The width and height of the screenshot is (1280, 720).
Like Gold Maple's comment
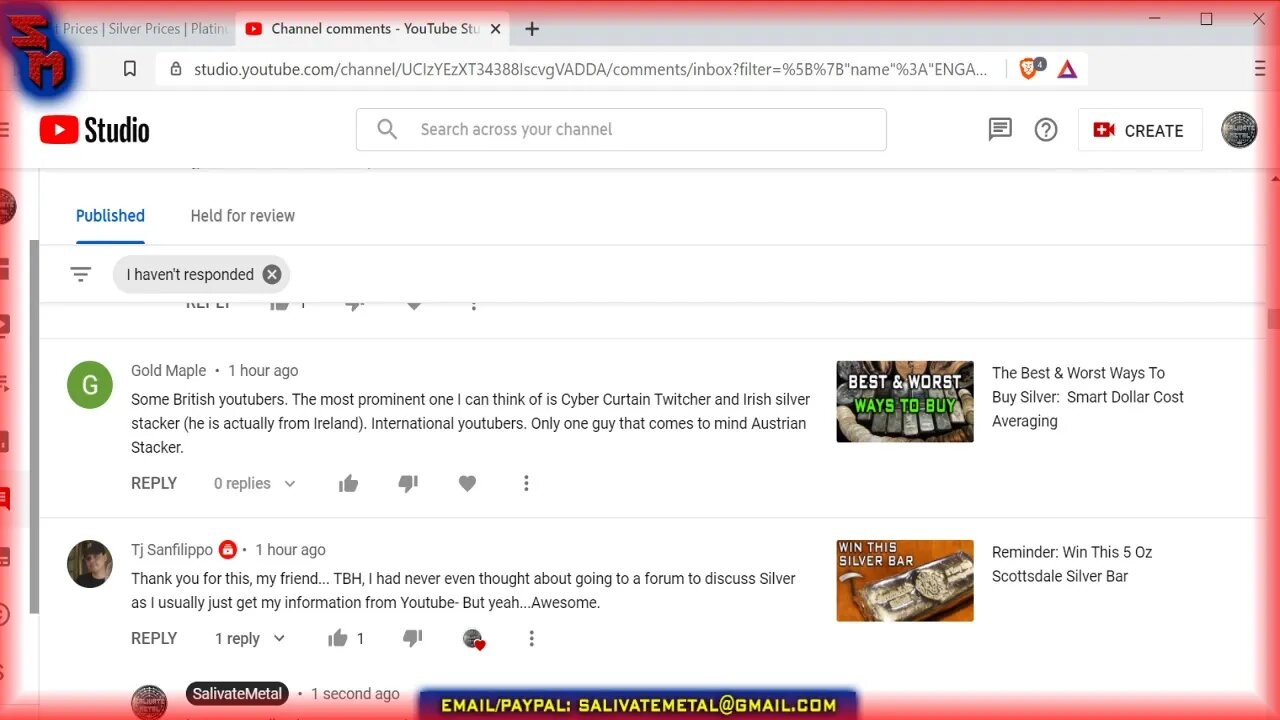tap(348, 484)
